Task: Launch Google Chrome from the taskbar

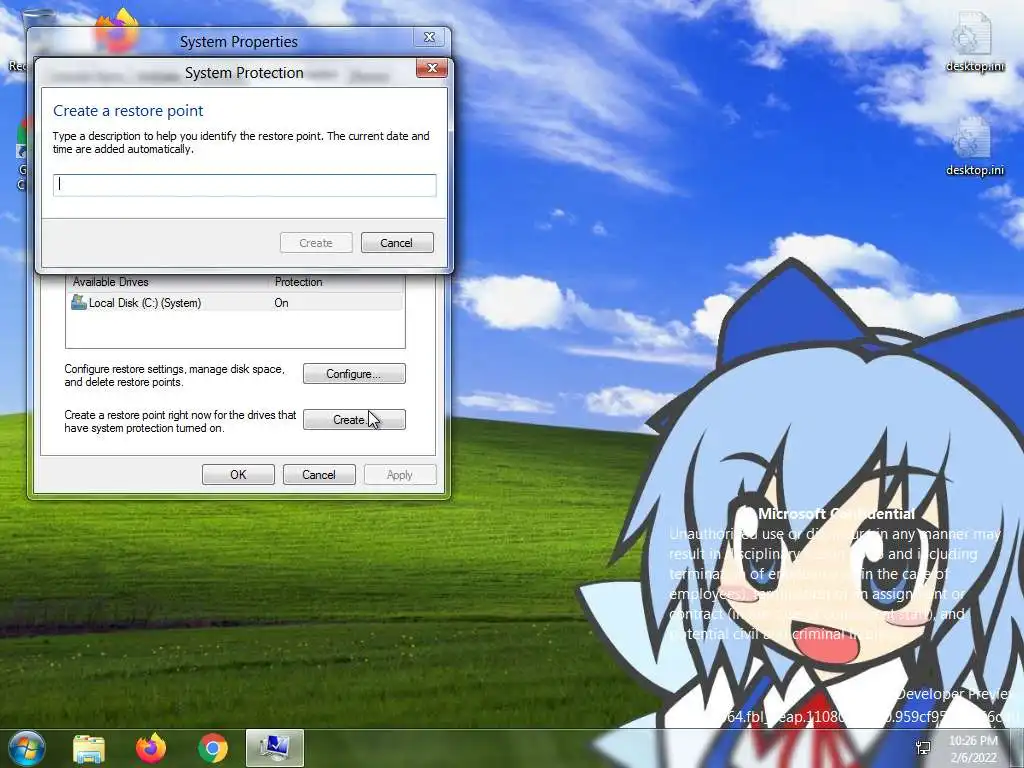Action: click(x=213, y=748)
